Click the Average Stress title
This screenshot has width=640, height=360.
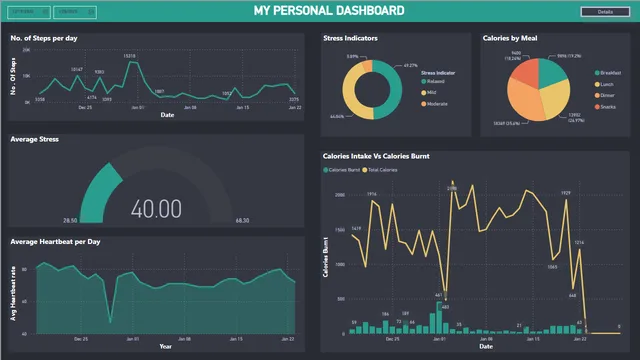35,140
